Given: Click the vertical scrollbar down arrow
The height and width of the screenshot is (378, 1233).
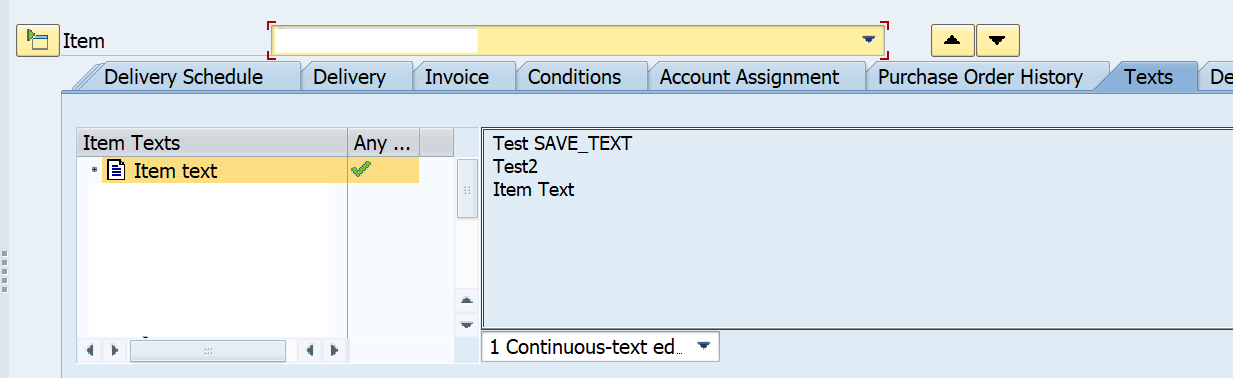Looking at the screenshot, I should point(466,325).
